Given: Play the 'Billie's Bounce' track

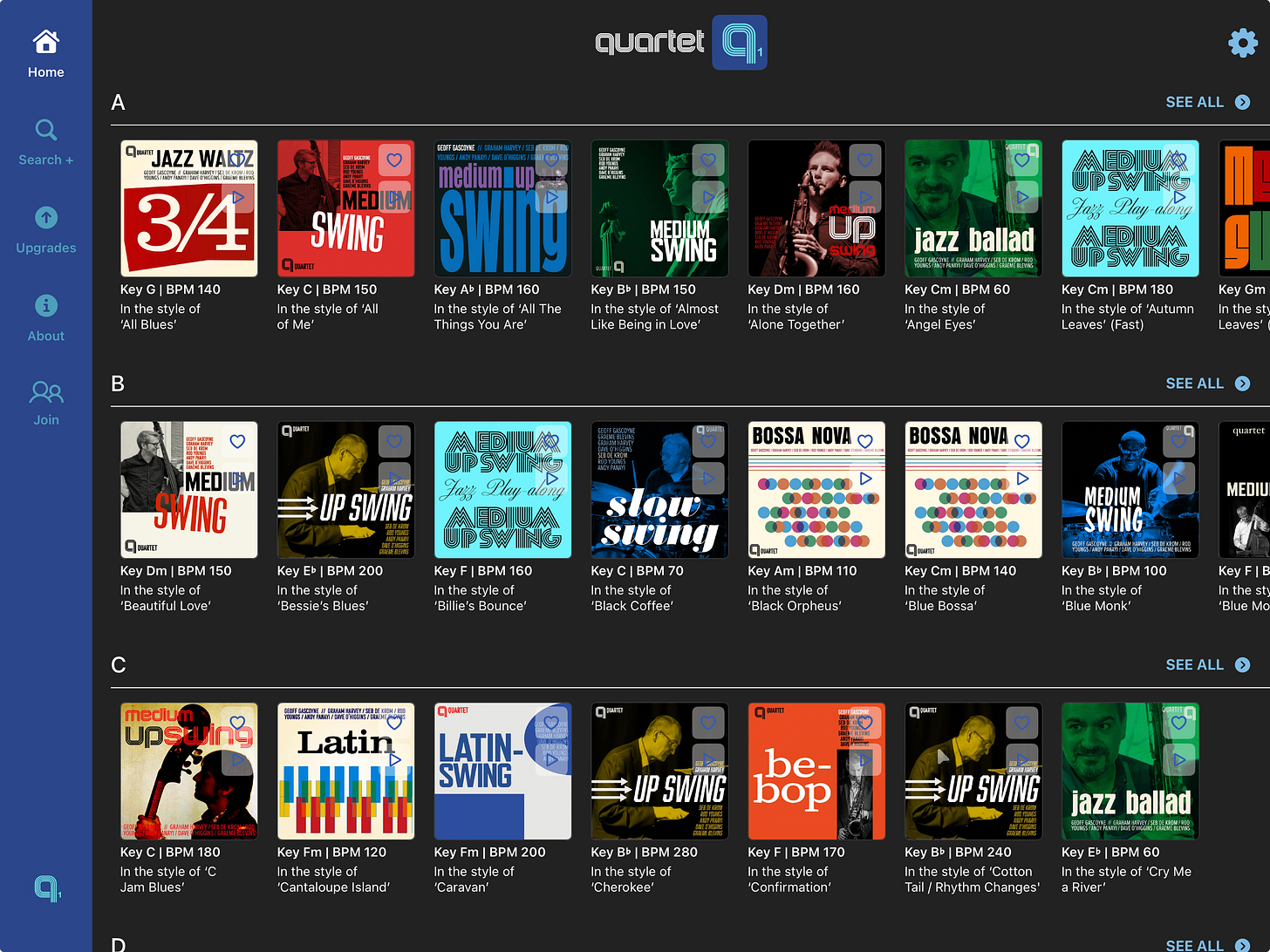Looking at the screenshot, I should click(x=551, y=479).
